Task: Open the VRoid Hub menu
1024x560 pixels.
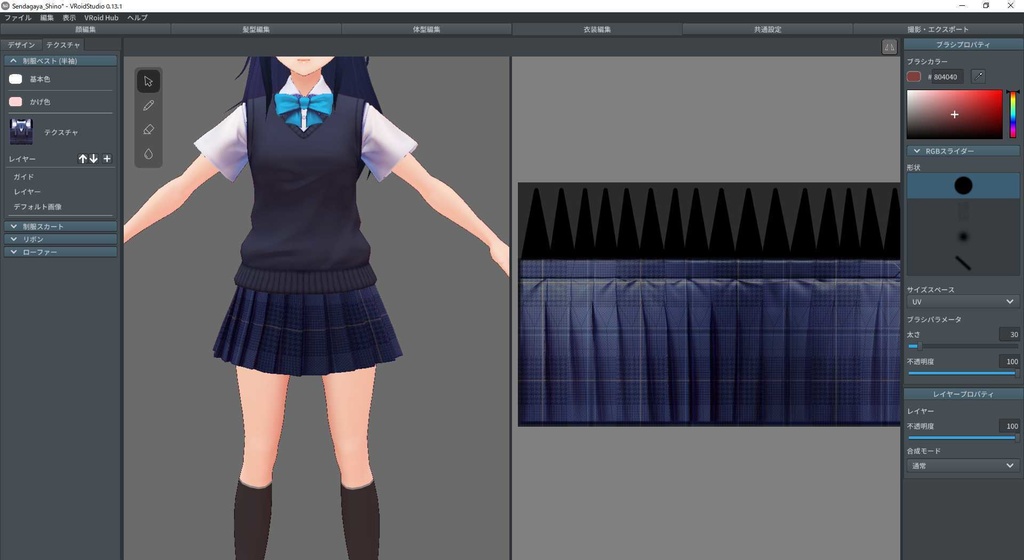Action: tap(101, 18)
